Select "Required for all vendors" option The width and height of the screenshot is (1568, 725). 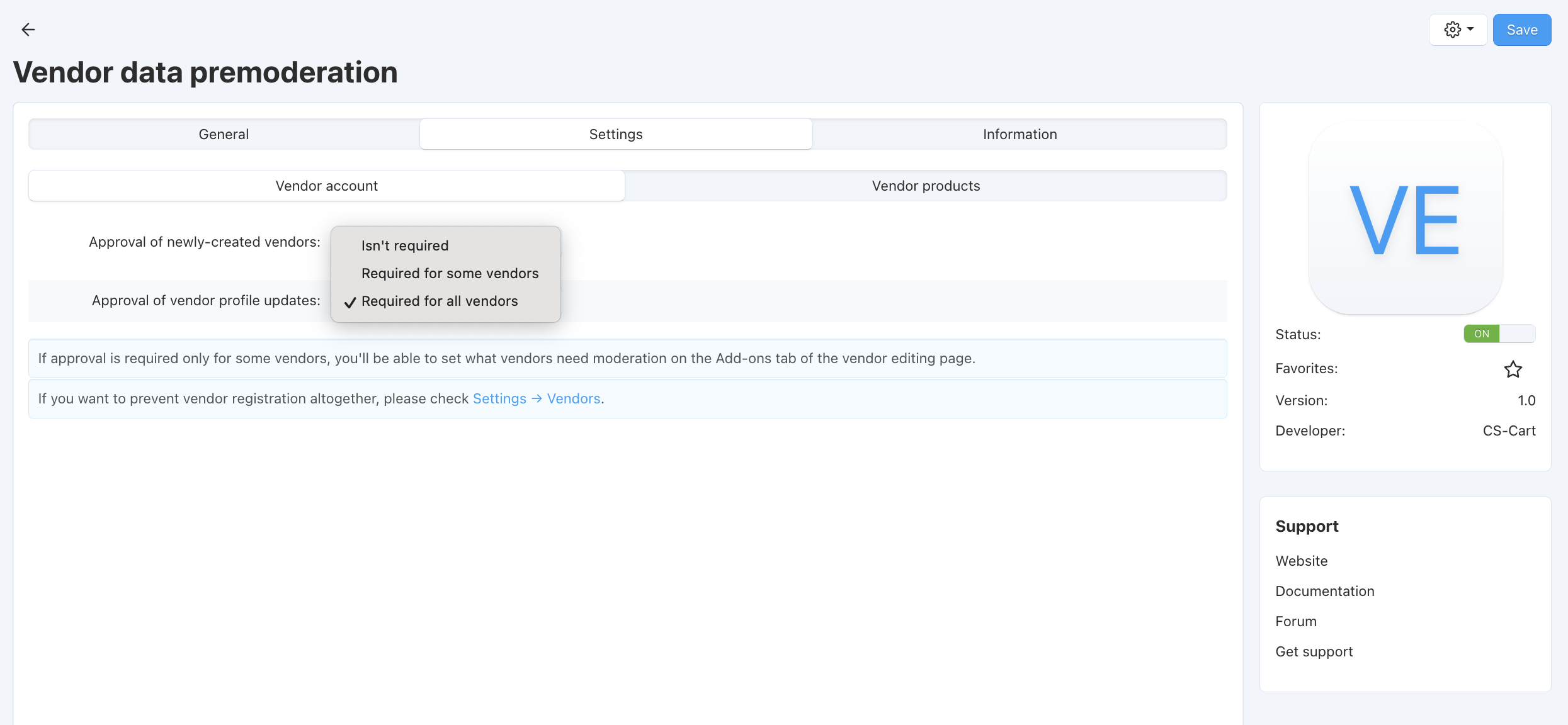pos(446,301)
